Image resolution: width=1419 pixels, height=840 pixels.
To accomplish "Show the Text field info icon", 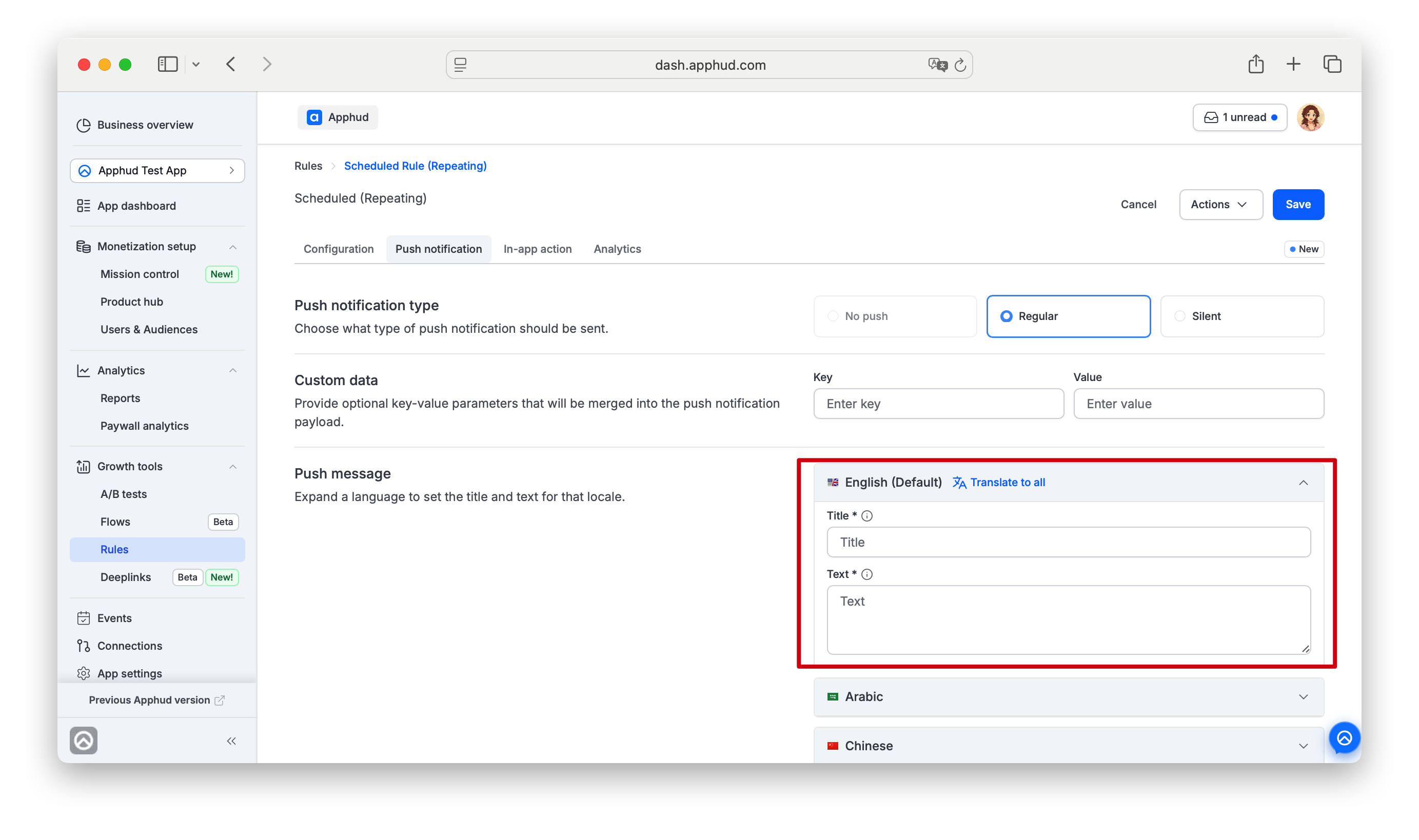I will 866,574.
